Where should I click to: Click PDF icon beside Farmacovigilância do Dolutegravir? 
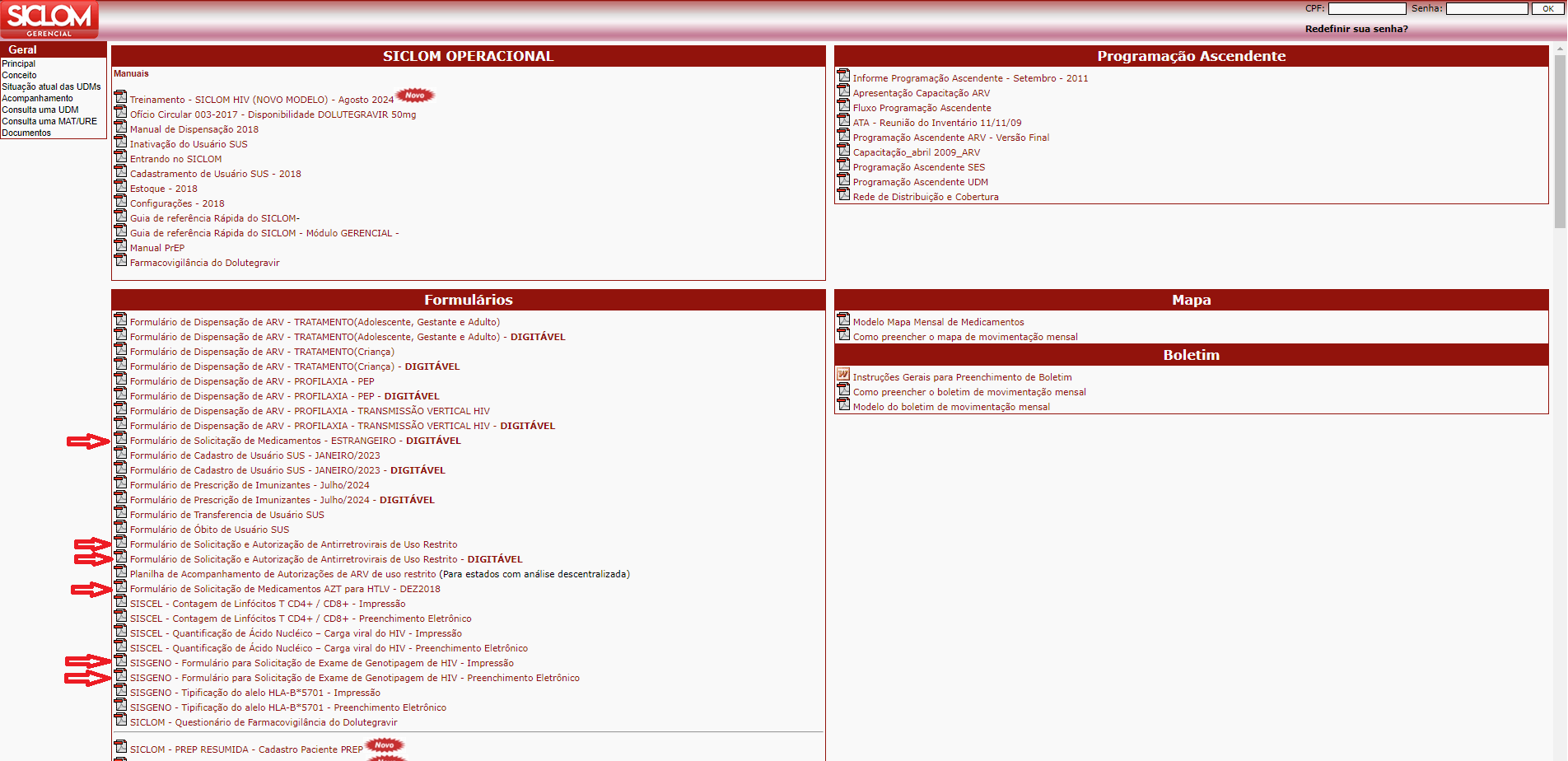120,260
